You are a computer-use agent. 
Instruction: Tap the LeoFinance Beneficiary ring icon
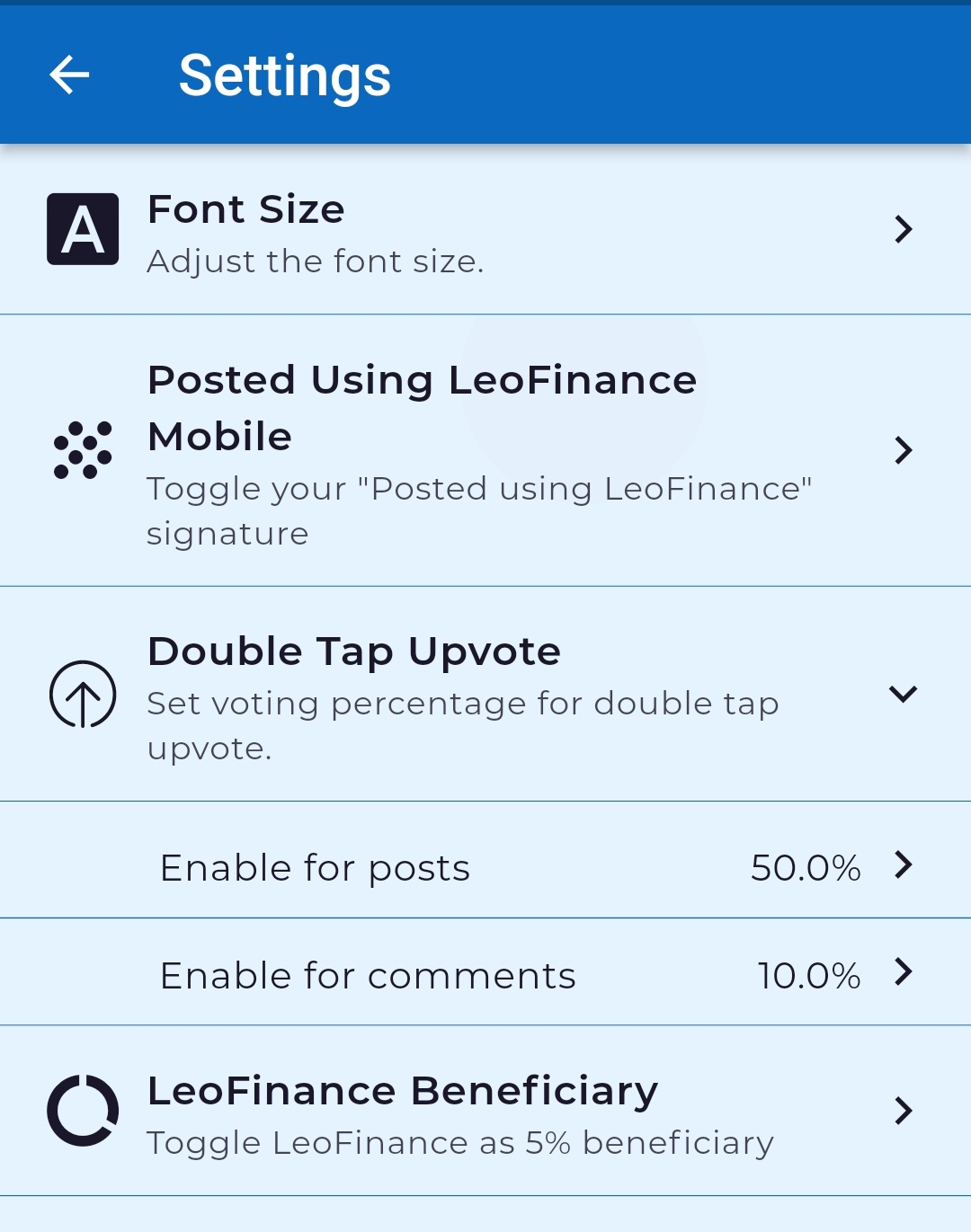tap(83, 1111)
